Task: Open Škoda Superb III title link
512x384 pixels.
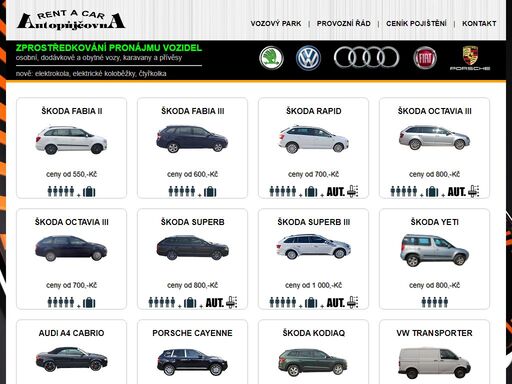Action: 314,222
